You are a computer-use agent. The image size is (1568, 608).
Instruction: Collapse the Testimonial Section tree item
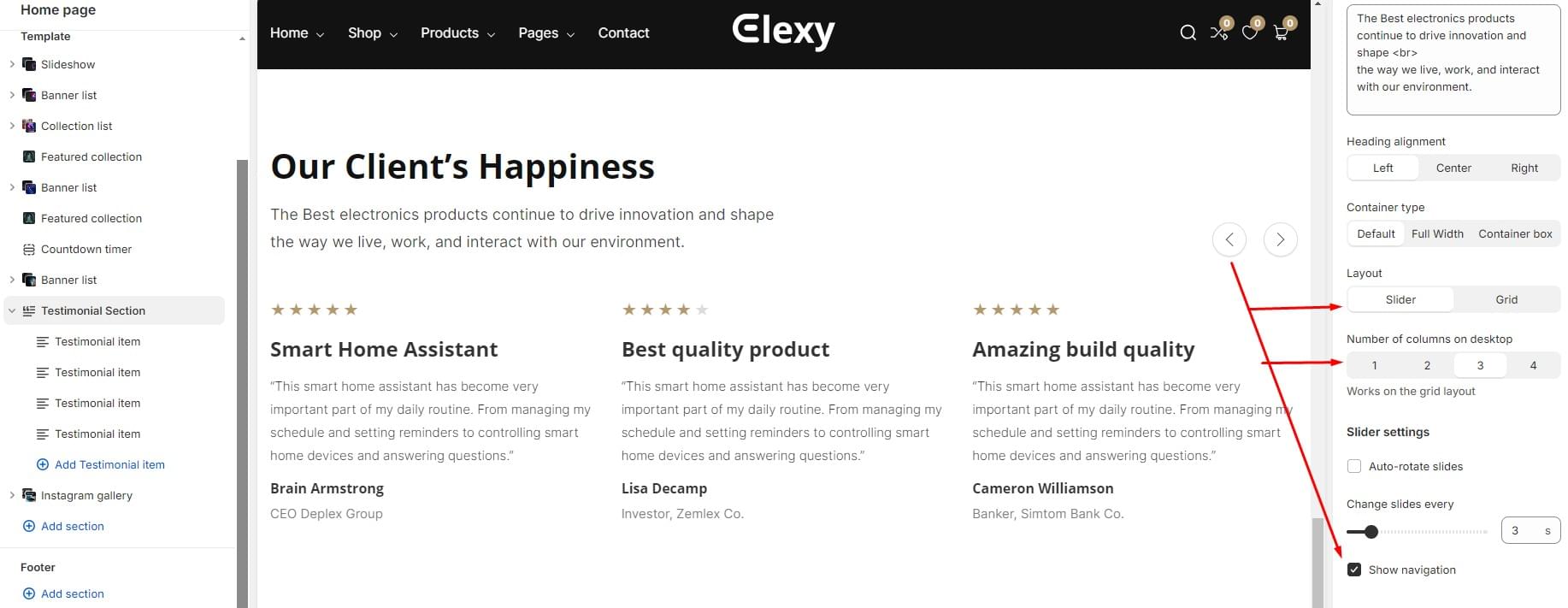pos(12,310)
